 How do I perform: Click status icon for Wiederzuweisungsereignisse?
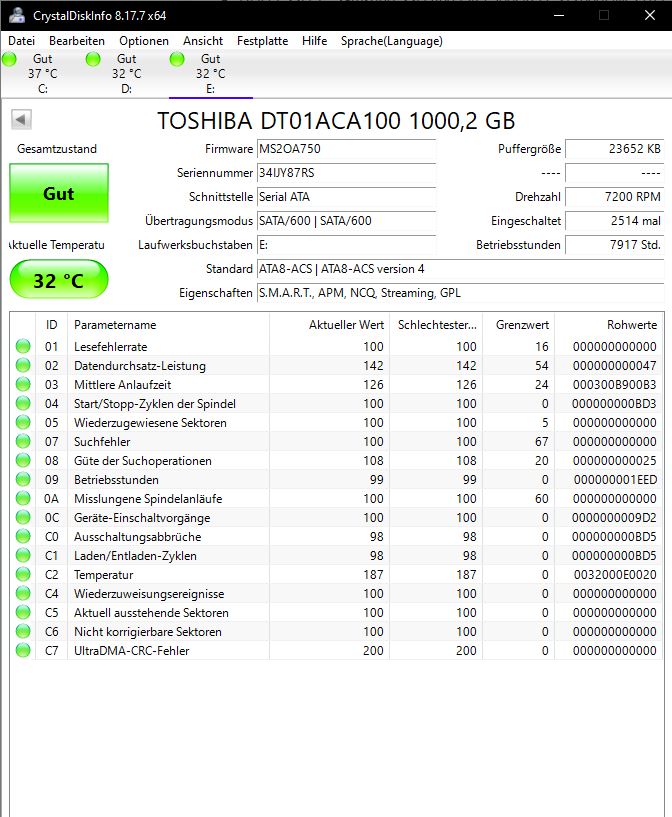click(x=23, y=593)
